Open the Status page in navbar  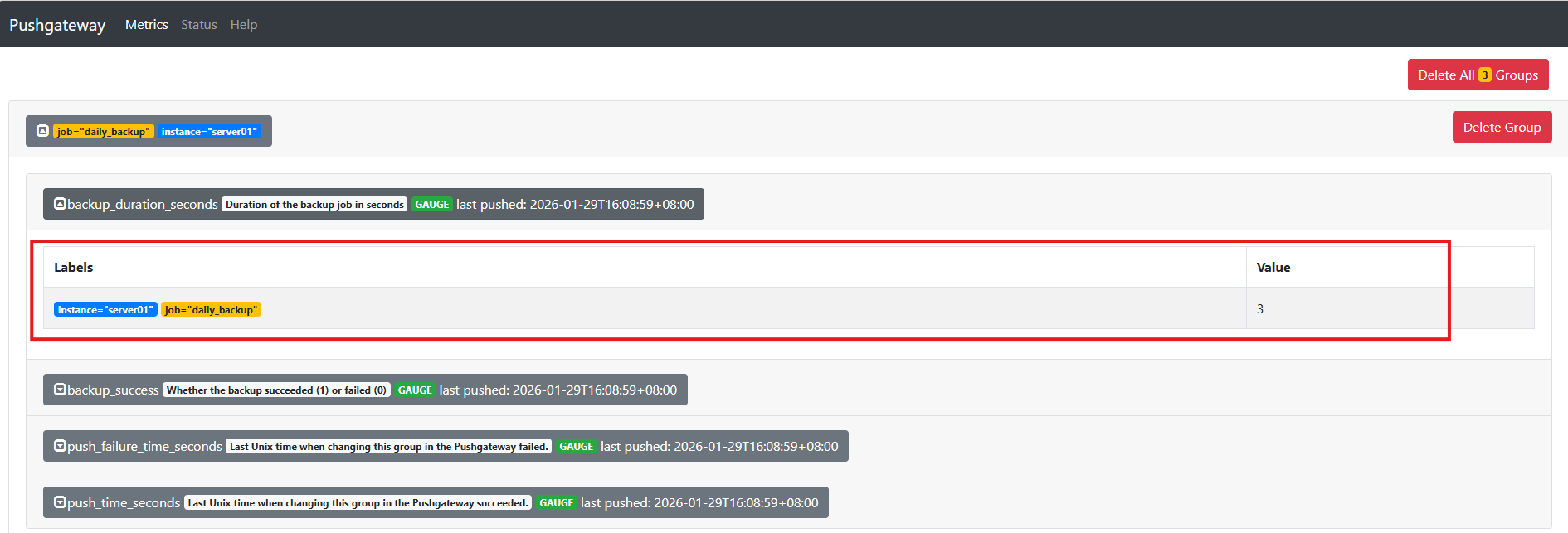click(x=199, y=25)
